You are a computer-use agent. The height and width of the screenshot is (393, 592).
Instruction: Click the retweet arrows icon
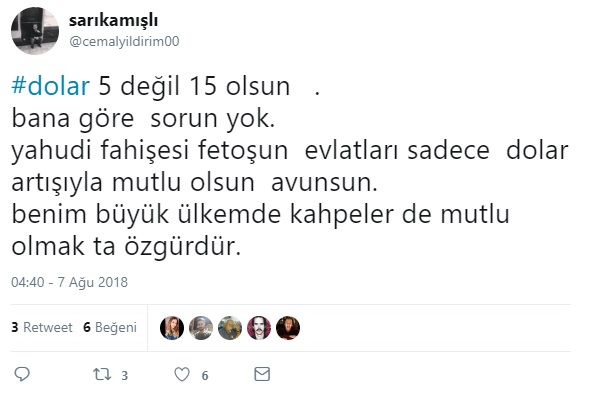coord(102,375)
